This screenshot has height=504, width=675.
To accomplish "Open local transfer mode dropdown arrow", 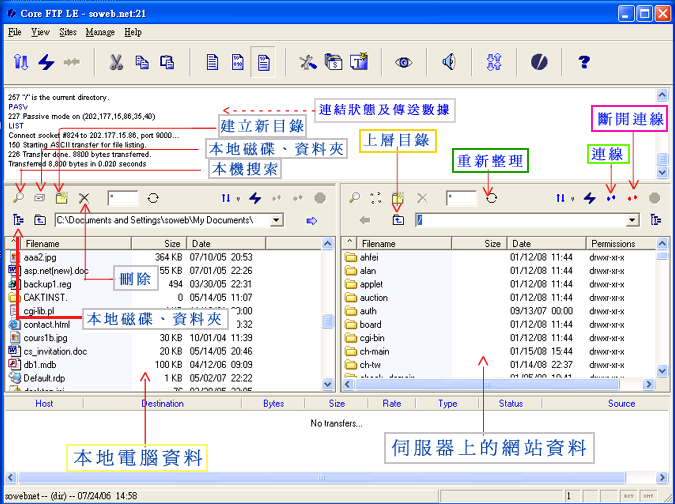I will point(234,199).
